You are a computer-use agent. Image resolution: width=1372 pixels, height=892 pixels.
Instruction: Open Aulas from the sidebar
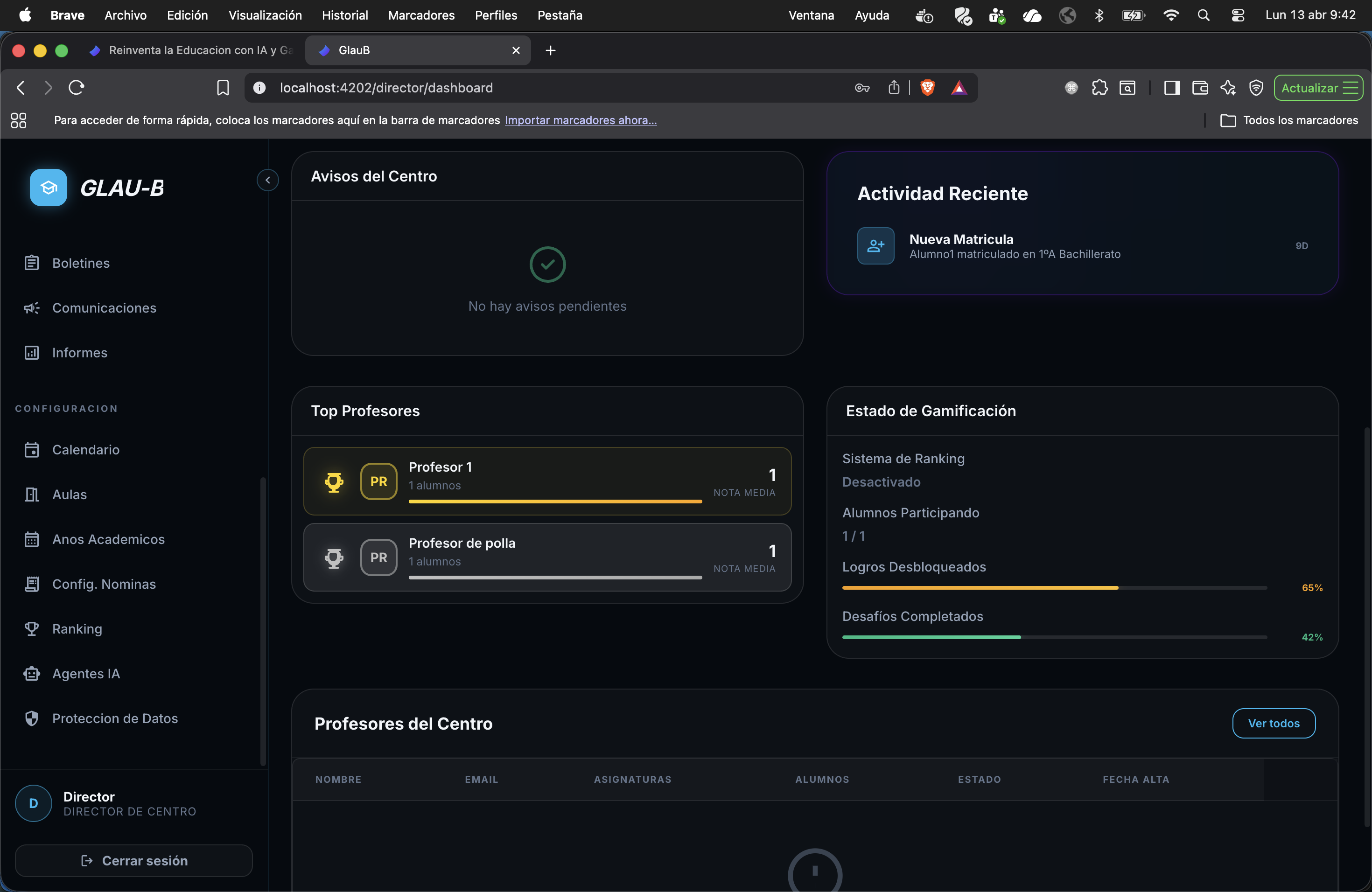69,494
